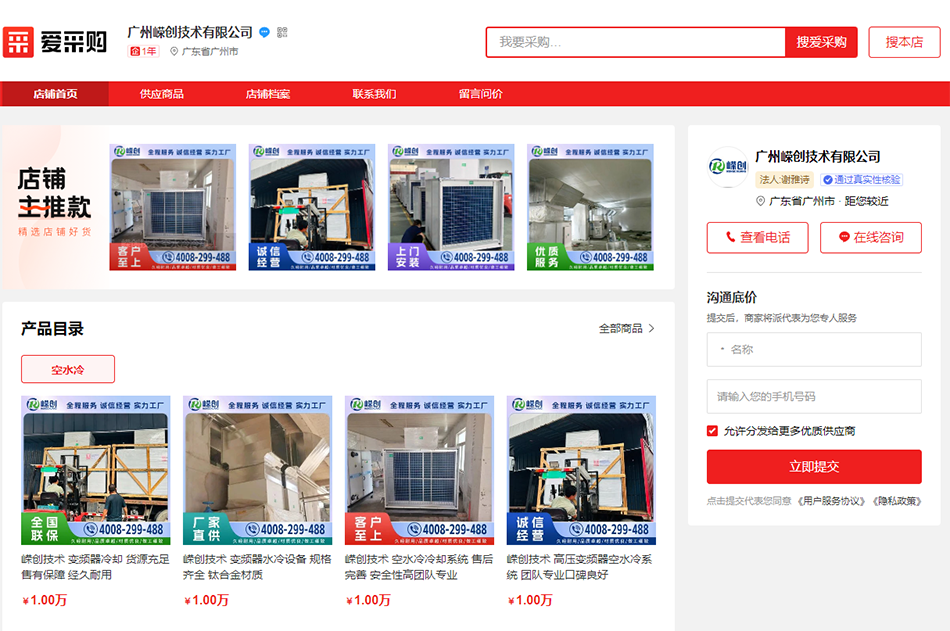
Task: Click the 爱采购 wordmark text
Action: [x=73, y=42]
